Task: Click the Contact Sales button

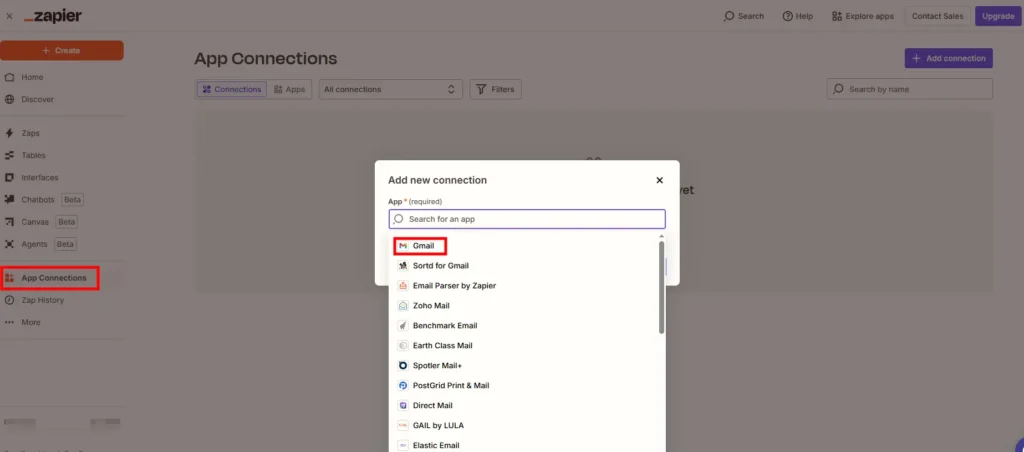Action: (x=937, y=16)
